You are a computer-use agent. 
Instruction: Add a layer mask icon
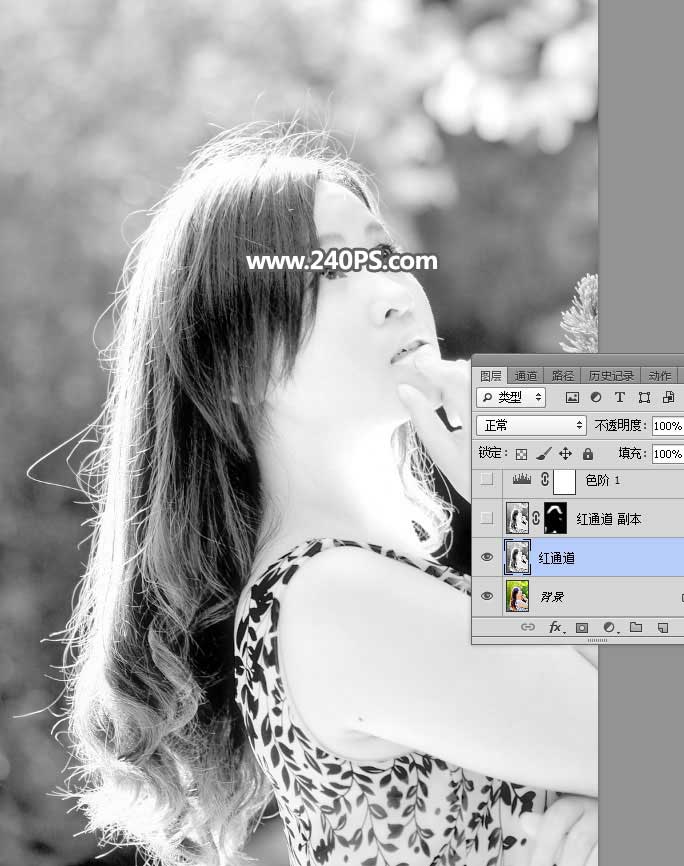[582, 628]
